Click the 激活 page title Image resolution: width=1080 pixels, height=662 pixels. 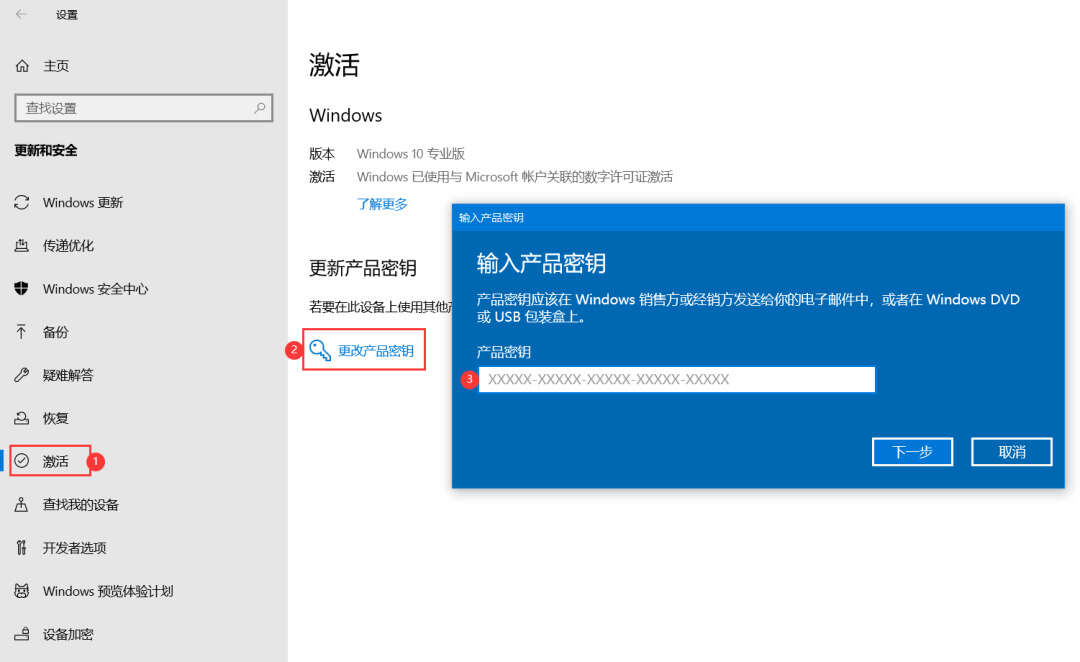[334, 65]
